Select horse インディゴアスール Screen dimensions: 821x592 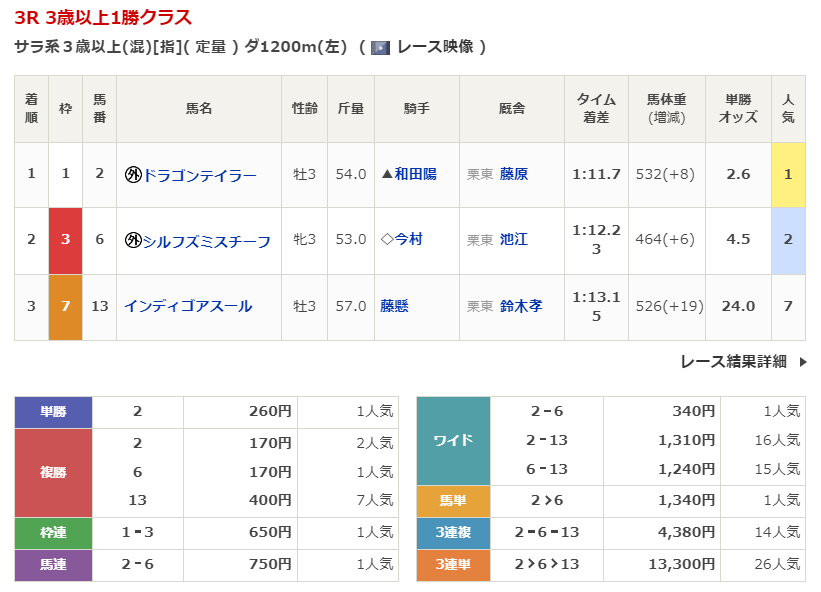click(188, 306)
